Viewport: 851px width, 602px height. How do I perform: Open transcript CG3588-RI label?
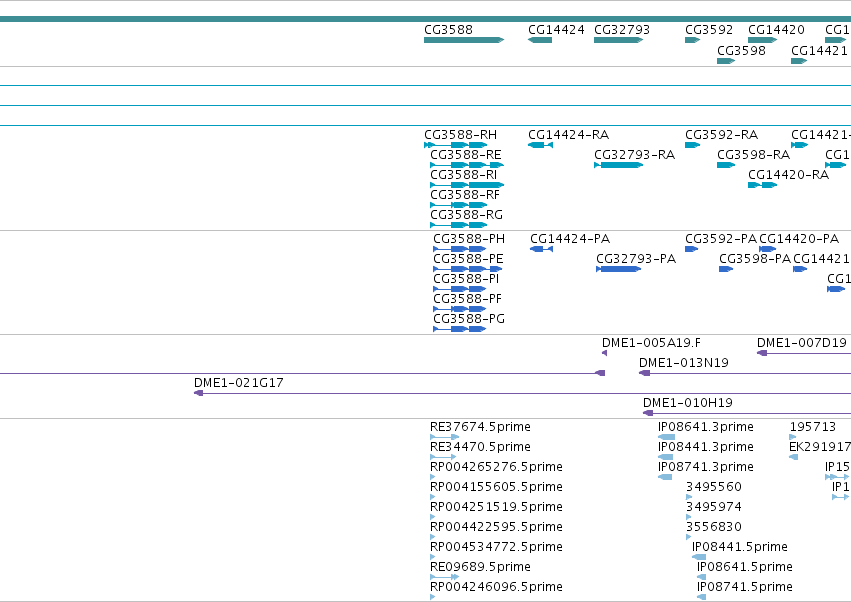[463, 175]
